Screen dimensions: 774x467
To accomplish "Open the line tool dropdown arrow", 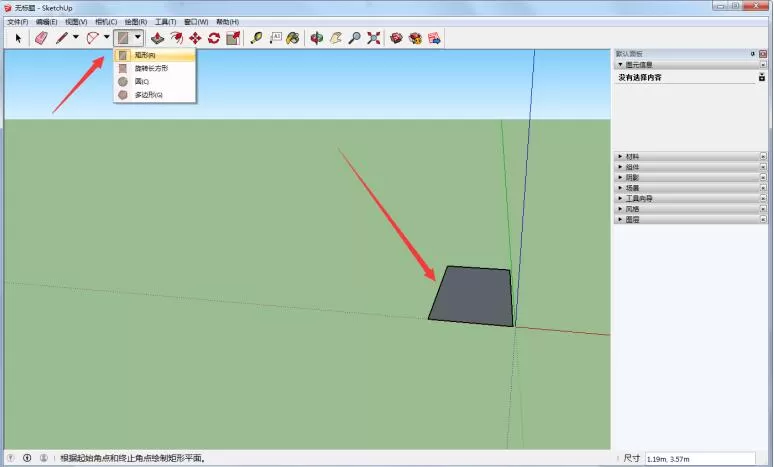I will (76, 37).
